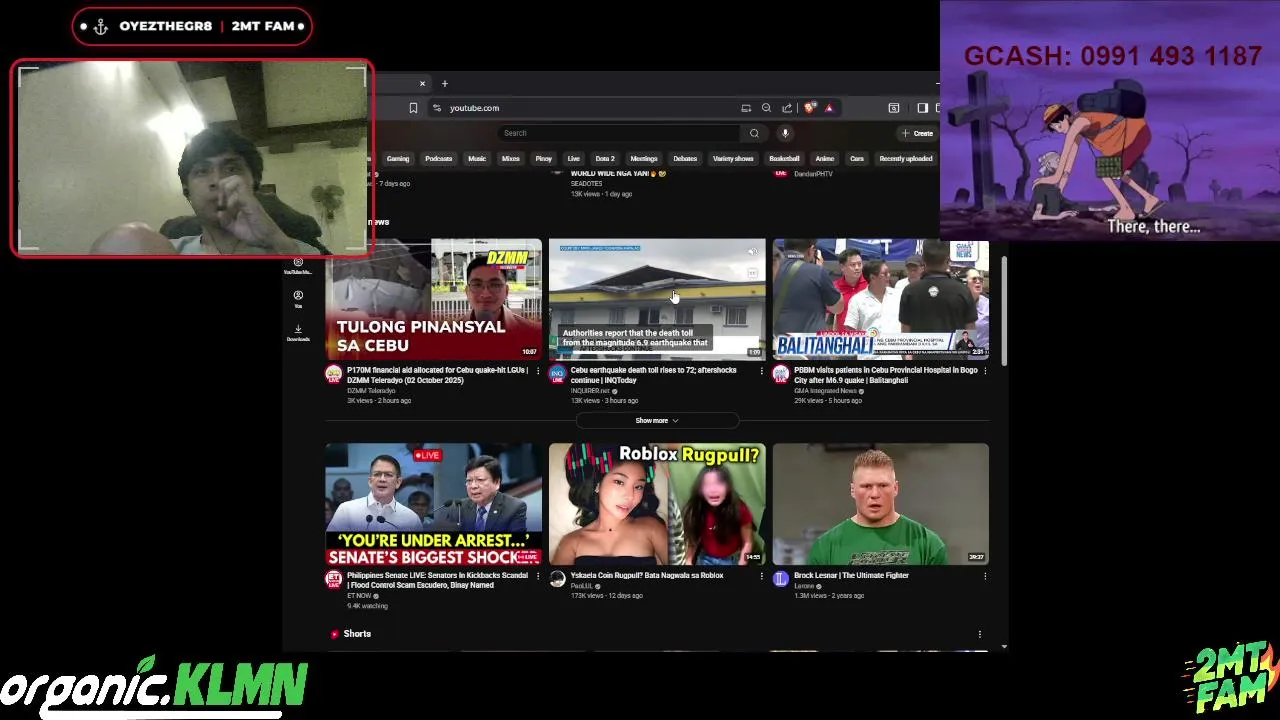
Task: Open Cebu earthquake death toll rises title
Action: click(654, 375)
